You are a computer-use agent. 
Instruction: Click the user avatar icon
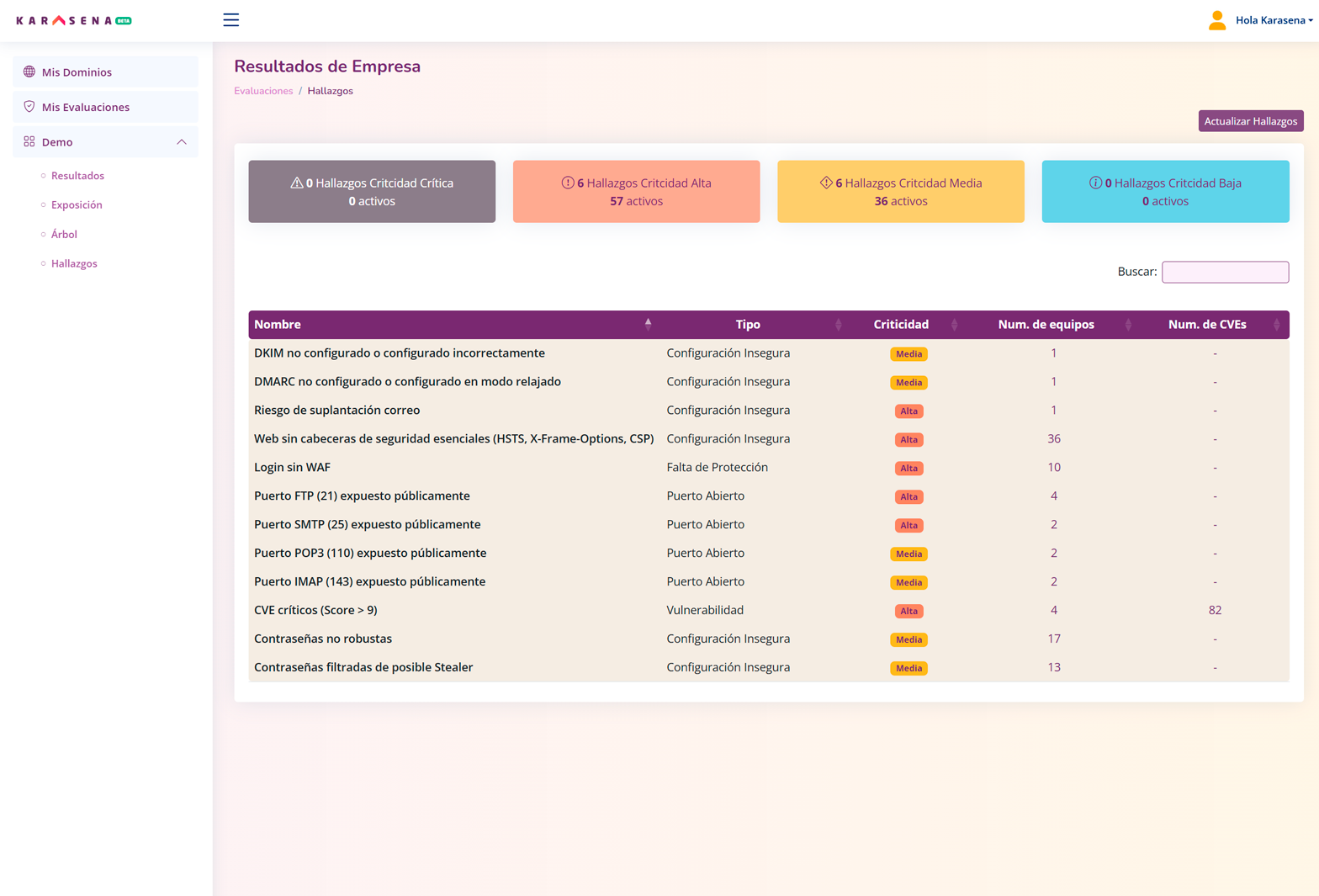1216,20
